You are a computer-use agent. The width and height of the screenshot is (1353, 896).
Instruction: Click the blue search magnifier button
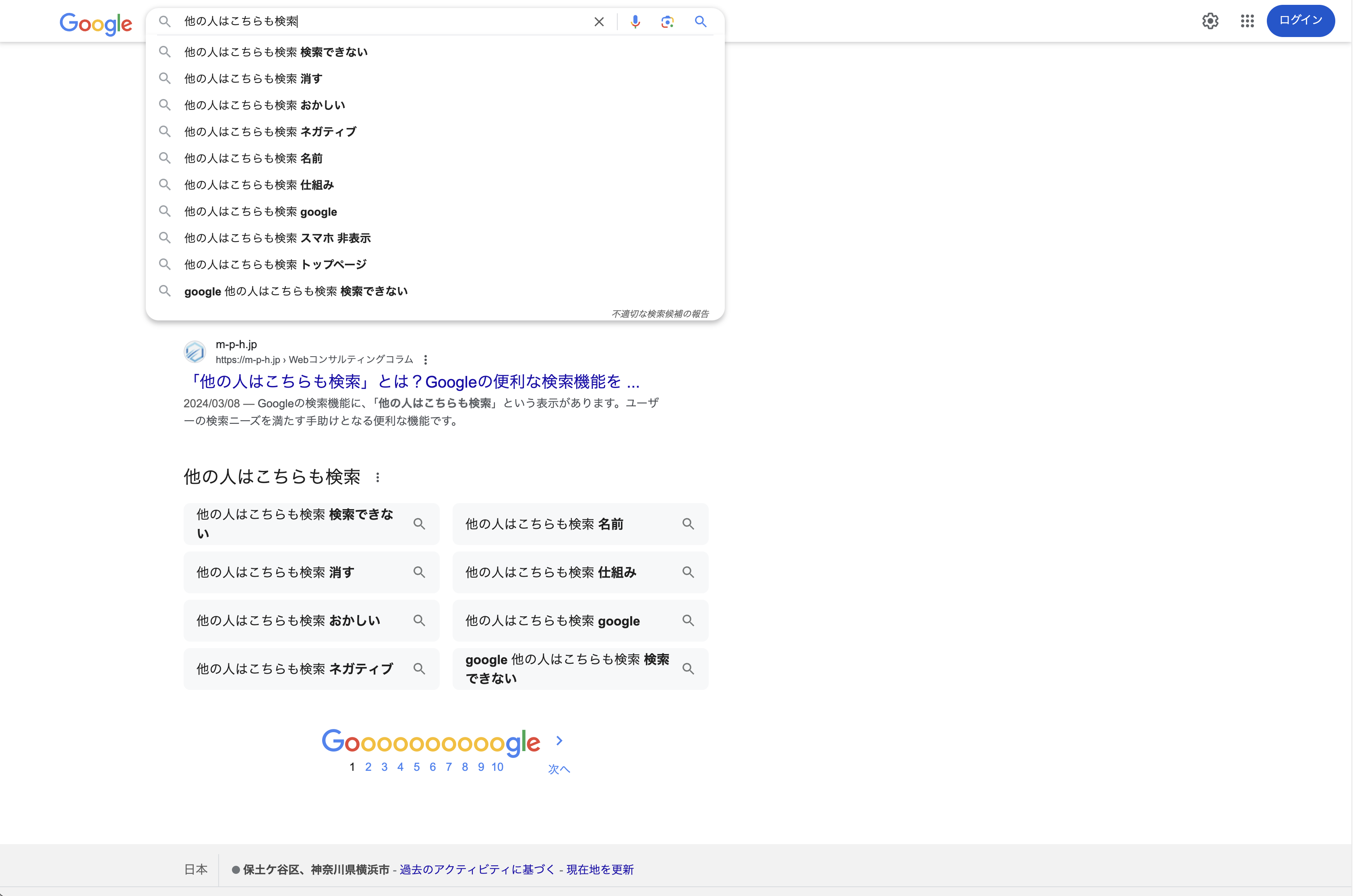(700, 22)
